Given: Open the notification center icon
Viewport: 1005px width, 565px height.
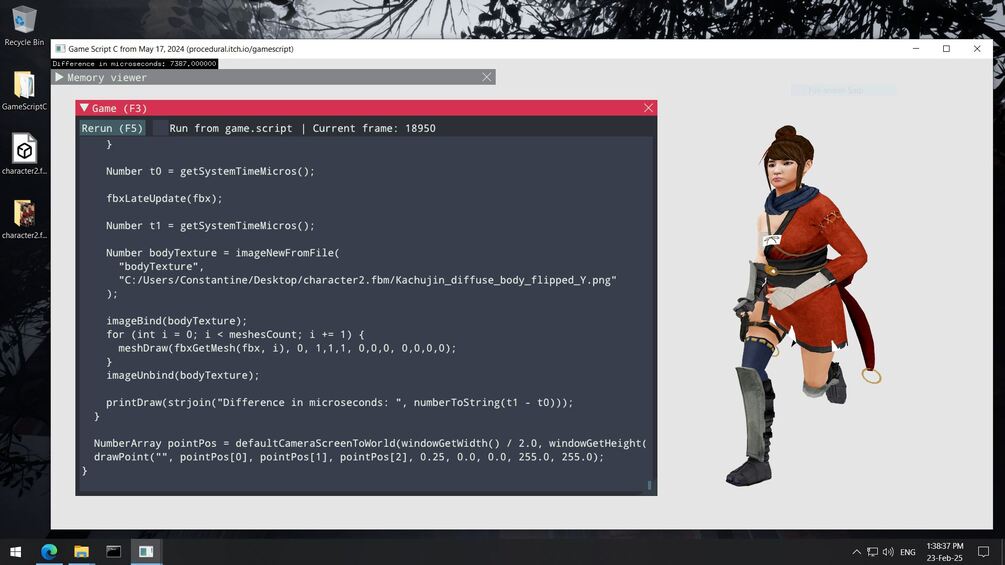Looking at the screenshot, I should coord(983,552).
